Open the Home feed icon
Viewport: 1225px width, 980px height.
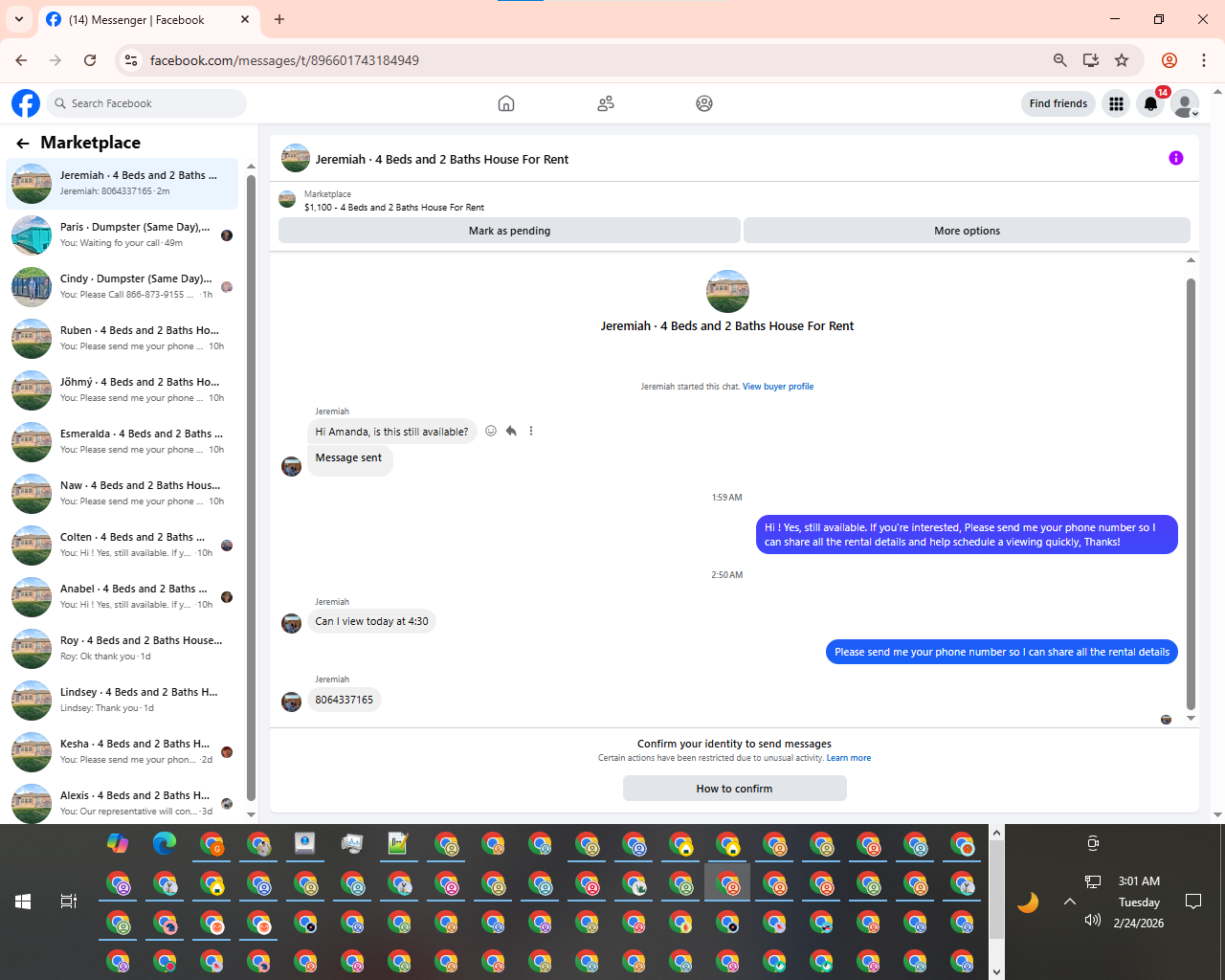(x=506, y=103)
